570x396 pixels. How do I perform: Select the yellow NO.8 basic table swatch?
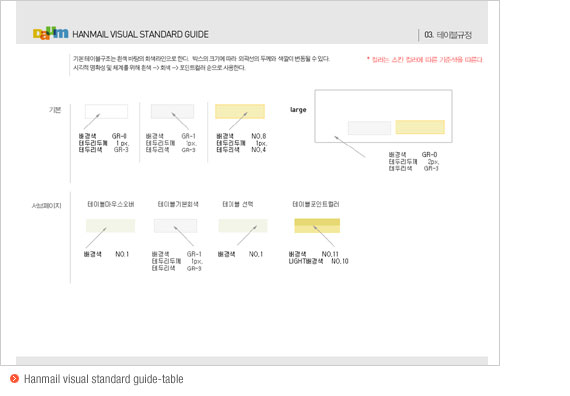[x=240, y=111]
